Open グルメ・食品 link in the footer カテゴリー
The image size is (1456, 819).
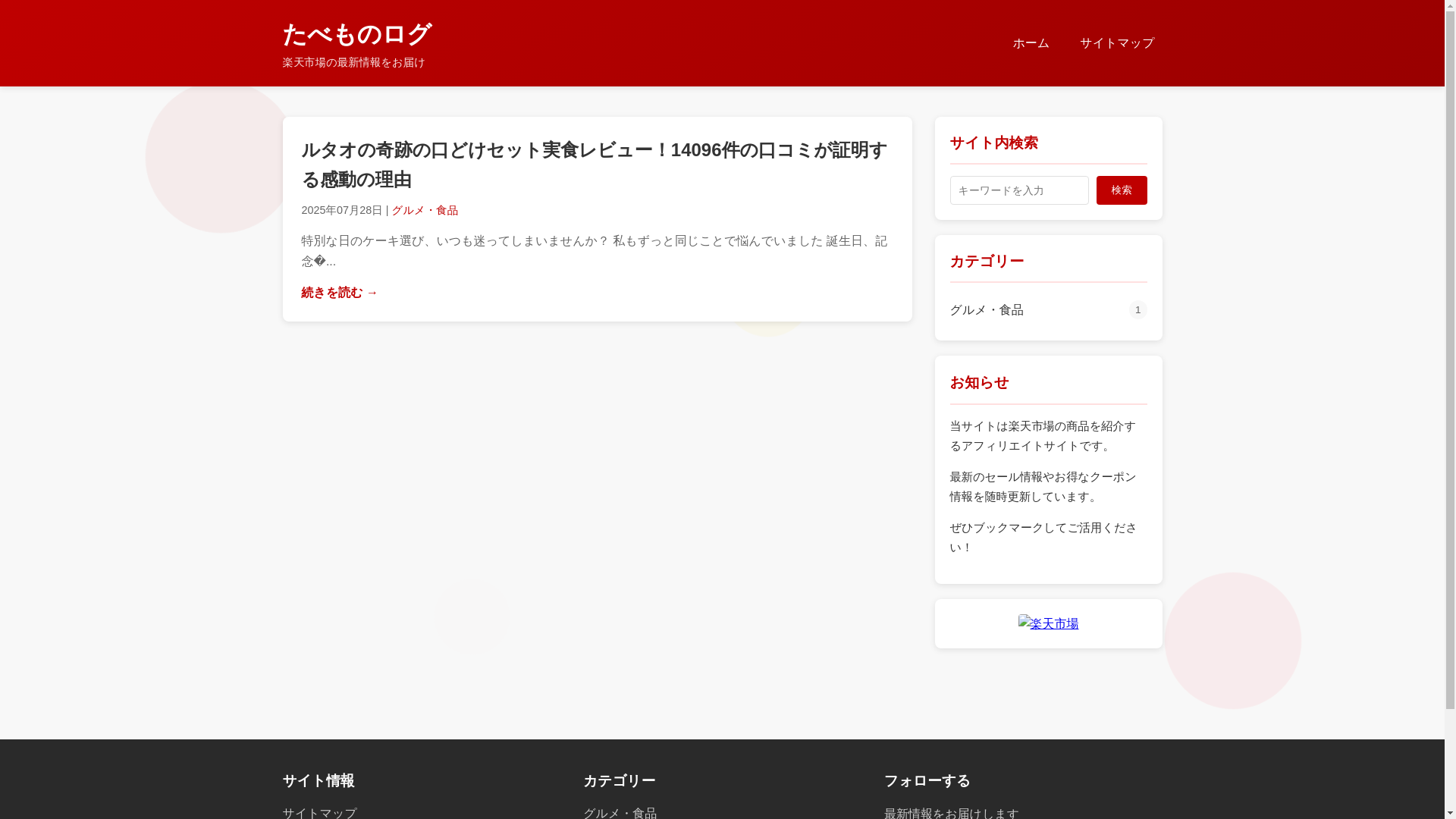click(x=620, y=812)
